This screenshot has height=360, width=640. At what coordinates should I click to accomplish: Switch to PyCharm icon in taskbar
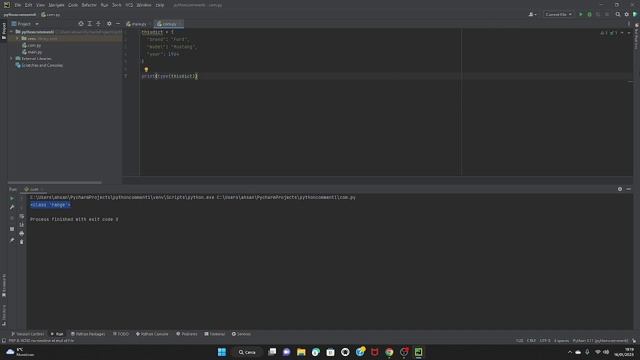point(419,352)
